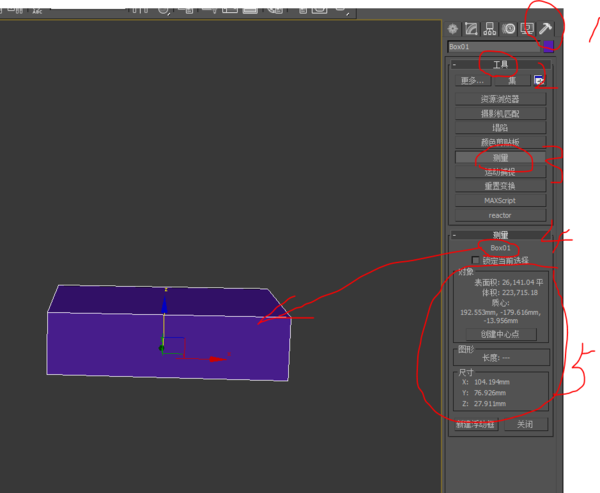The height and width of the screenshot is (493, 600).
Task: Click the Box01 object name field
Action: (494, 47)
